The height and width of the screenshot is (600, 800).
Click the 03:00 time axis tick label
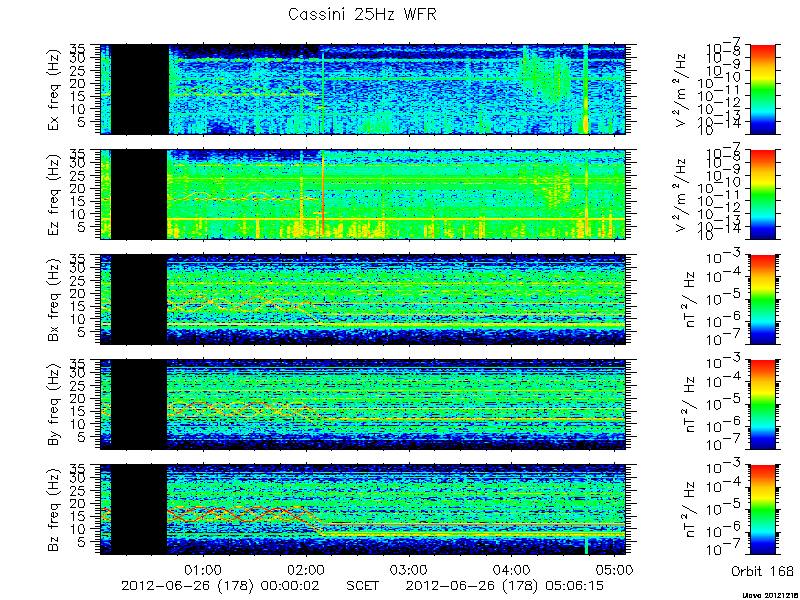point(408,570)
